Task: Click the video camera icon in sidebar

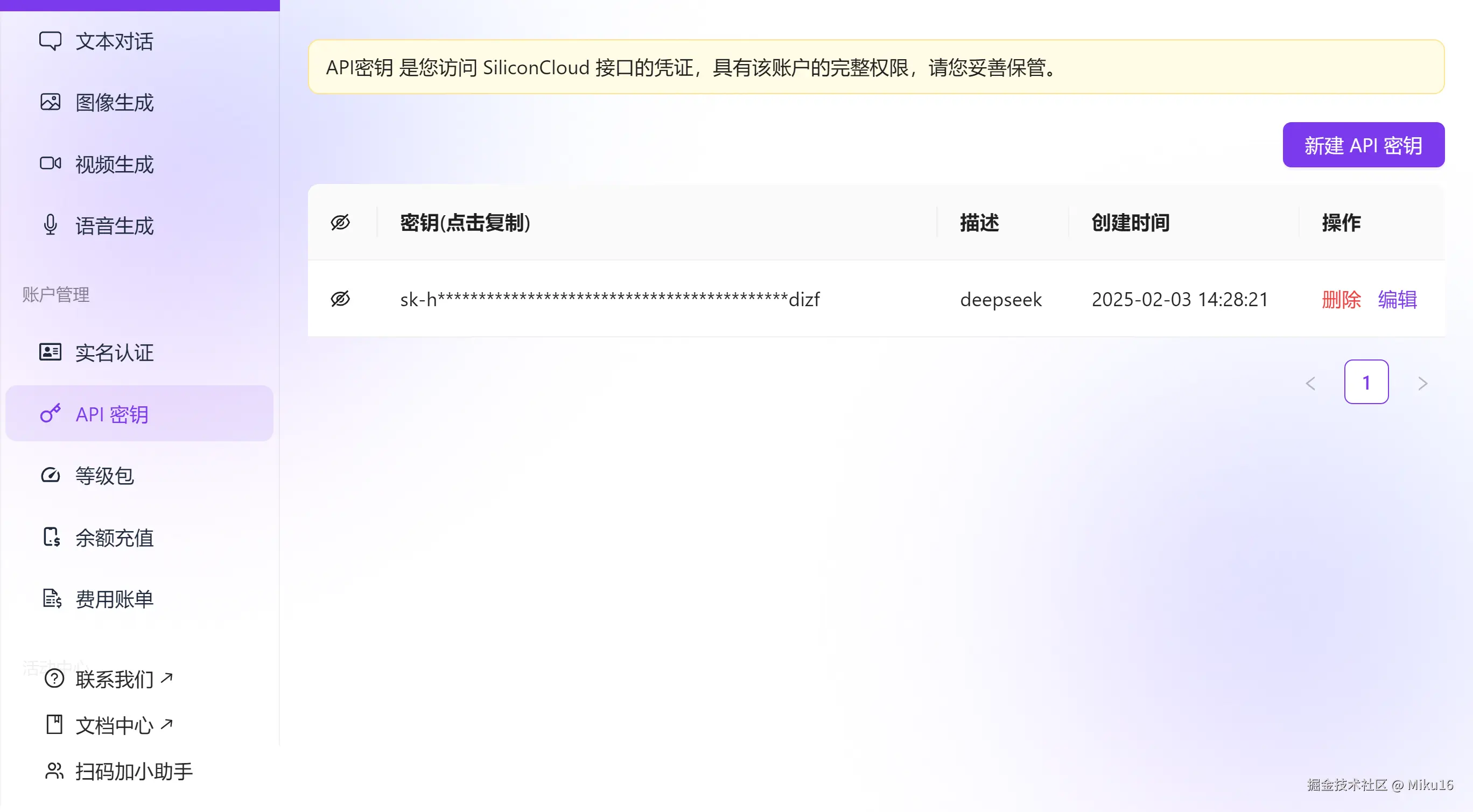Action: click(50, 164)
